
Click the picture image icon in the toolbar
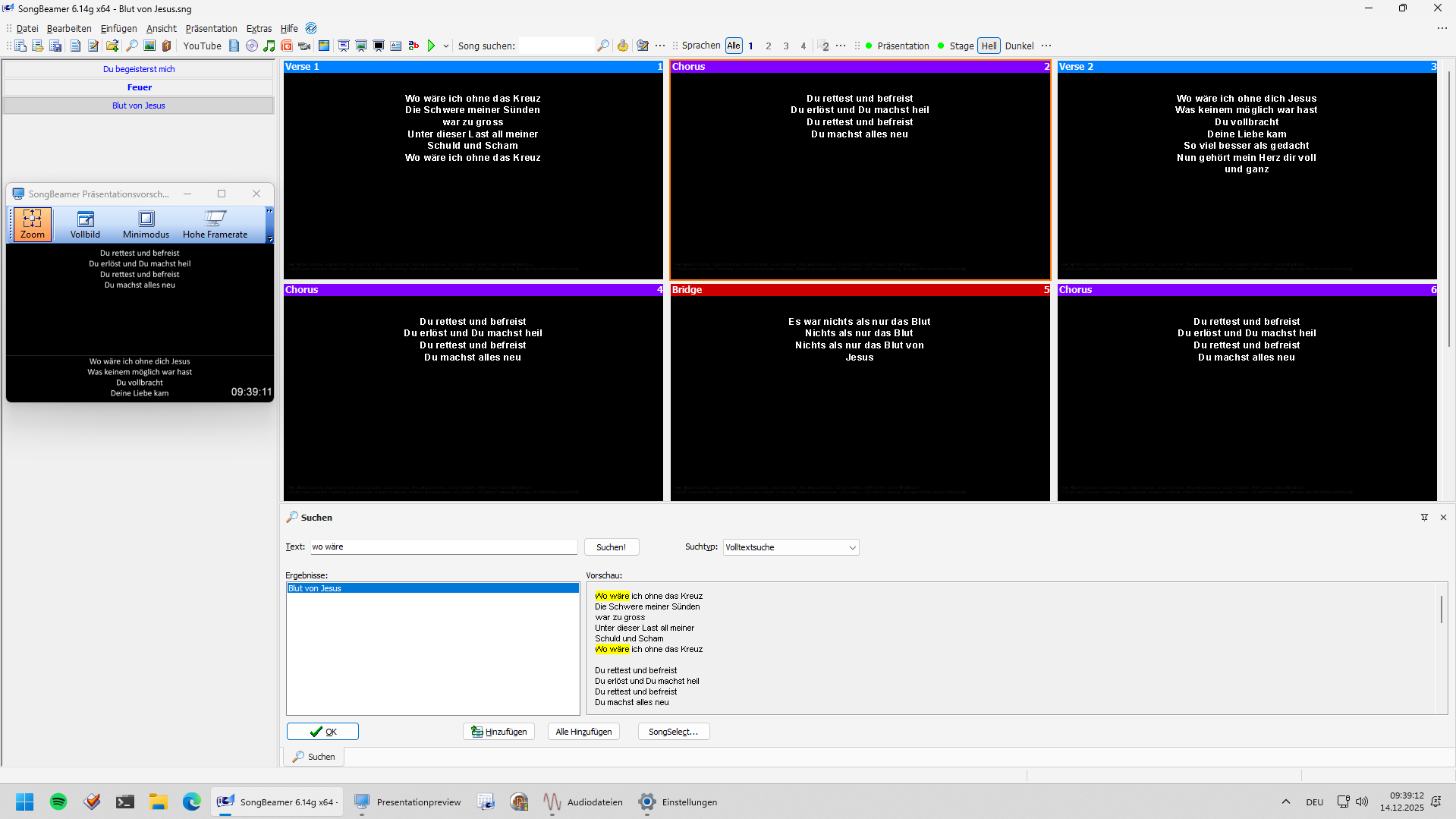click(x=149, y=46)
